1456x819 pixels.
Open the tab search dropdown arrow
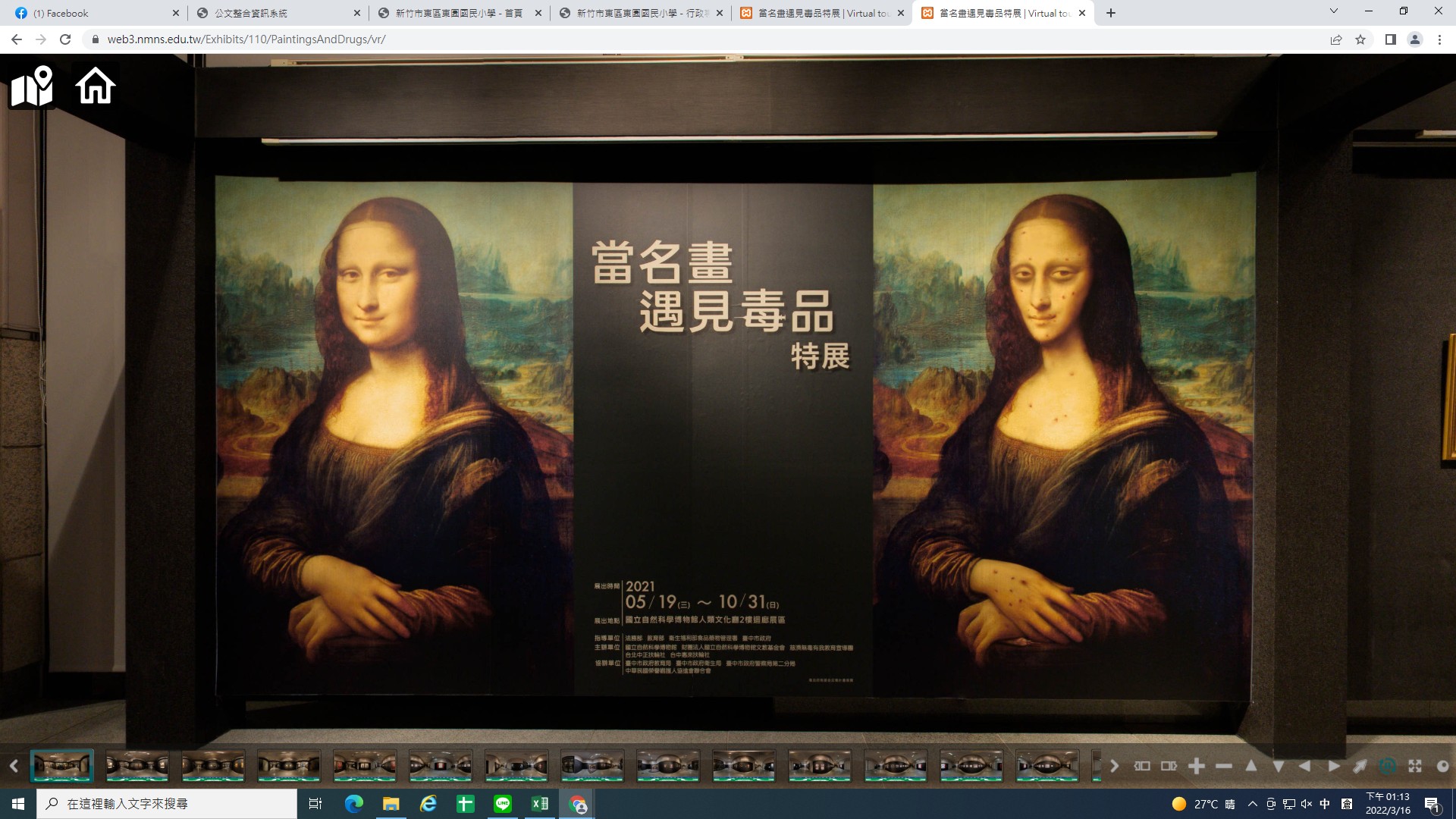(1334, 11)
